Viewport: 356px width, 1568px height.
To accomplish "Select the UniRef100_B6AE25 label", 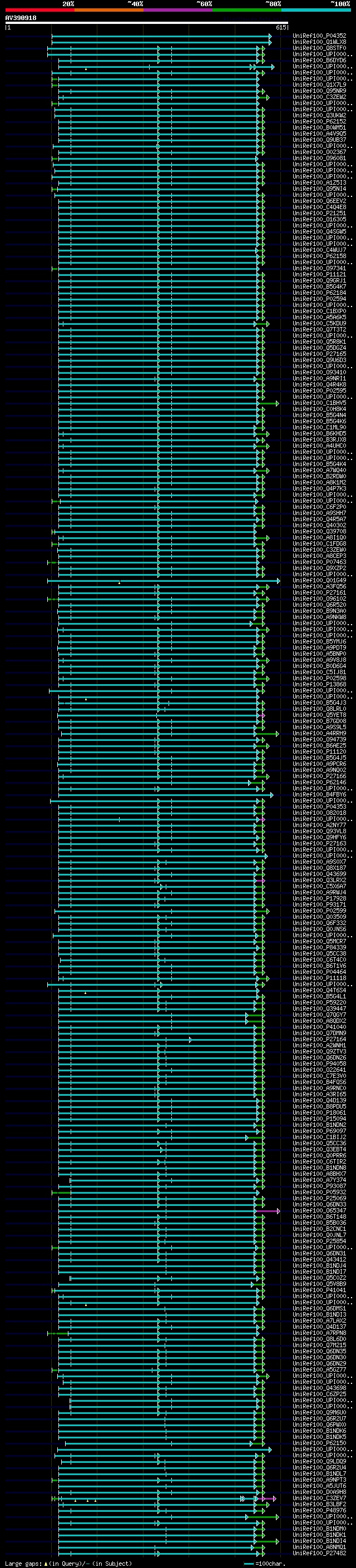I will tap(319, 746).
